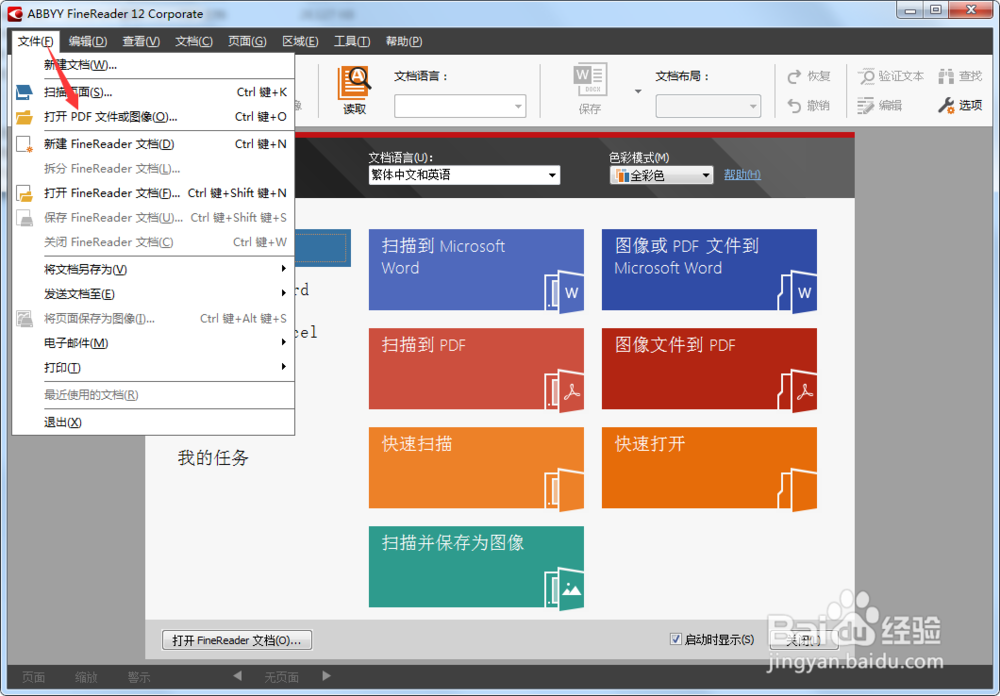Select the 扫描并保存为图像 tile
The width and height of the screenshot is (1000, 696).
coord(476,566)
